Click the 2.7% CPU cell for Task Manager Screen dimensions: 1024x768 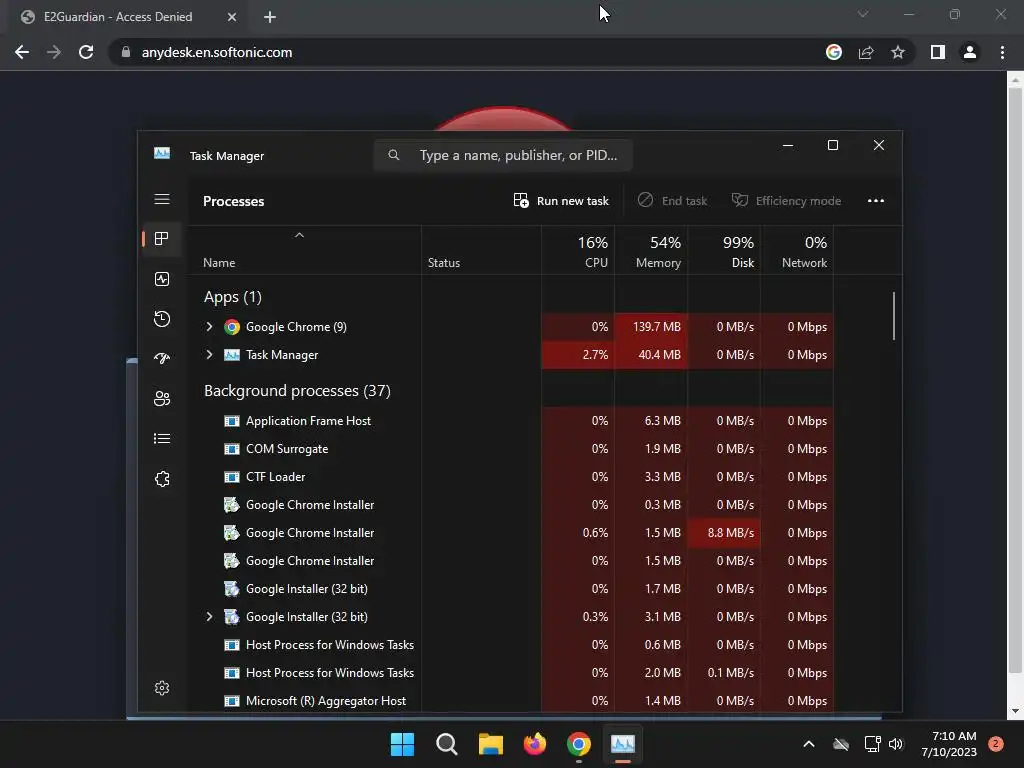pyautogui.click(x=578, y=355)
